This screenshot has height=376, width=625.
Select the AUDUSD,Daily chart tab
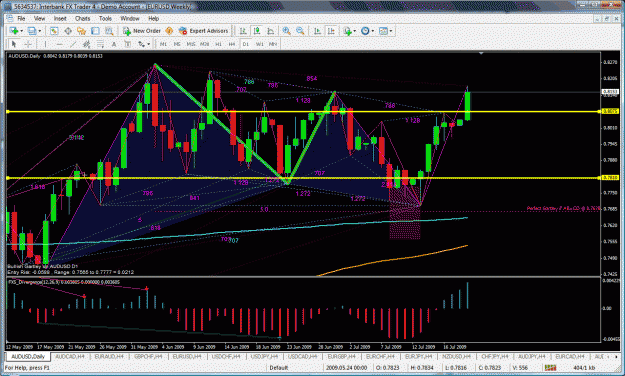point(28,356)
